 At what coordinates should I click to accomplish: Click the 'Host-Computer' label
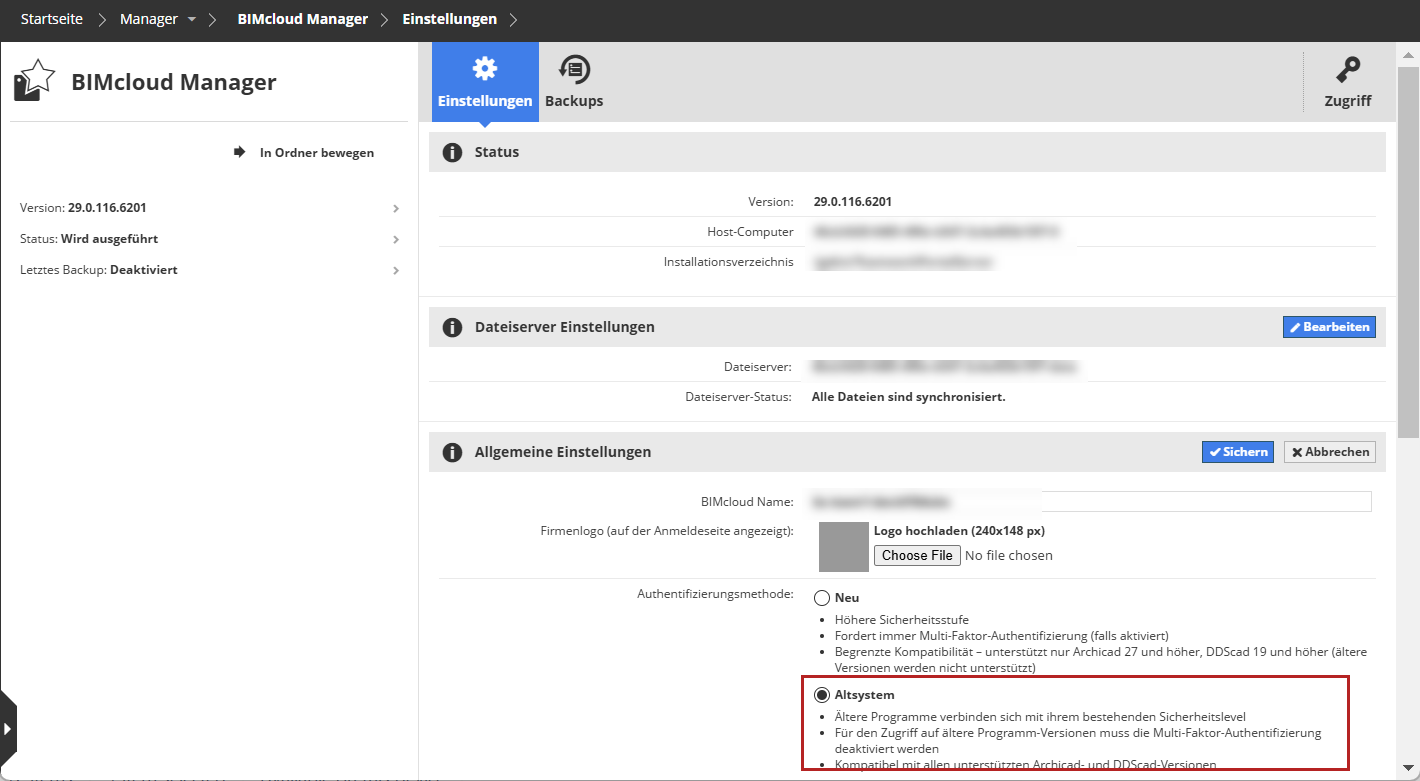coord(750,232)
